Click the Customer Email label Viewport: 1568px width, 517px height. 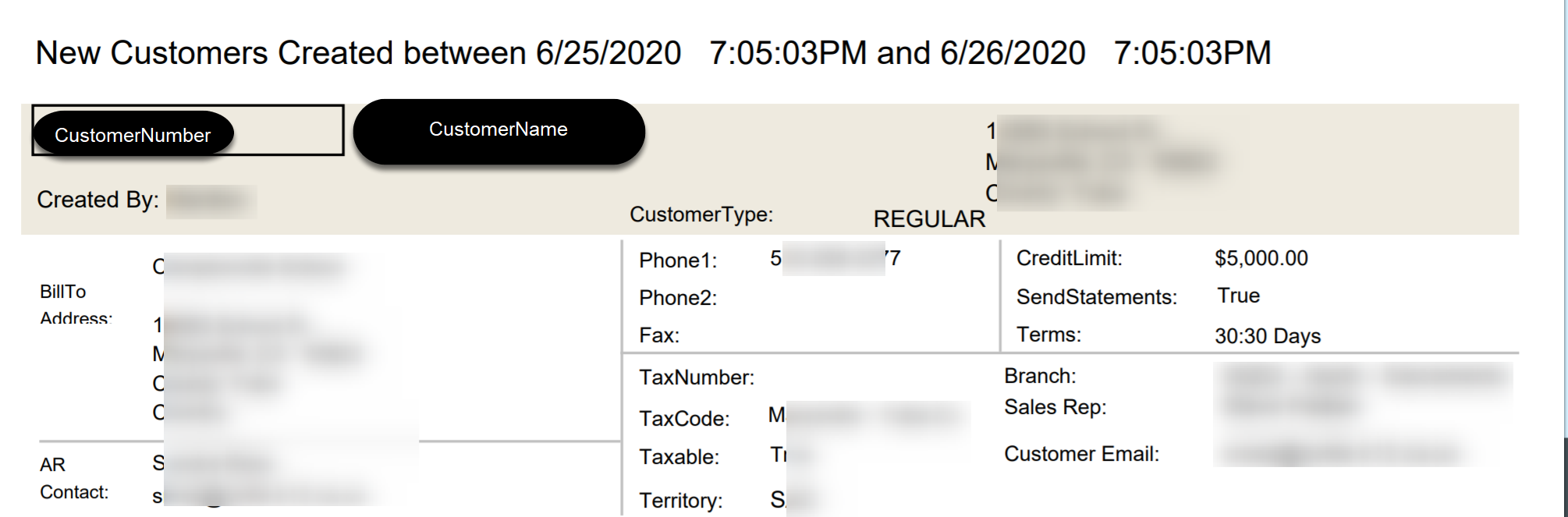(x=1082, y=454)
